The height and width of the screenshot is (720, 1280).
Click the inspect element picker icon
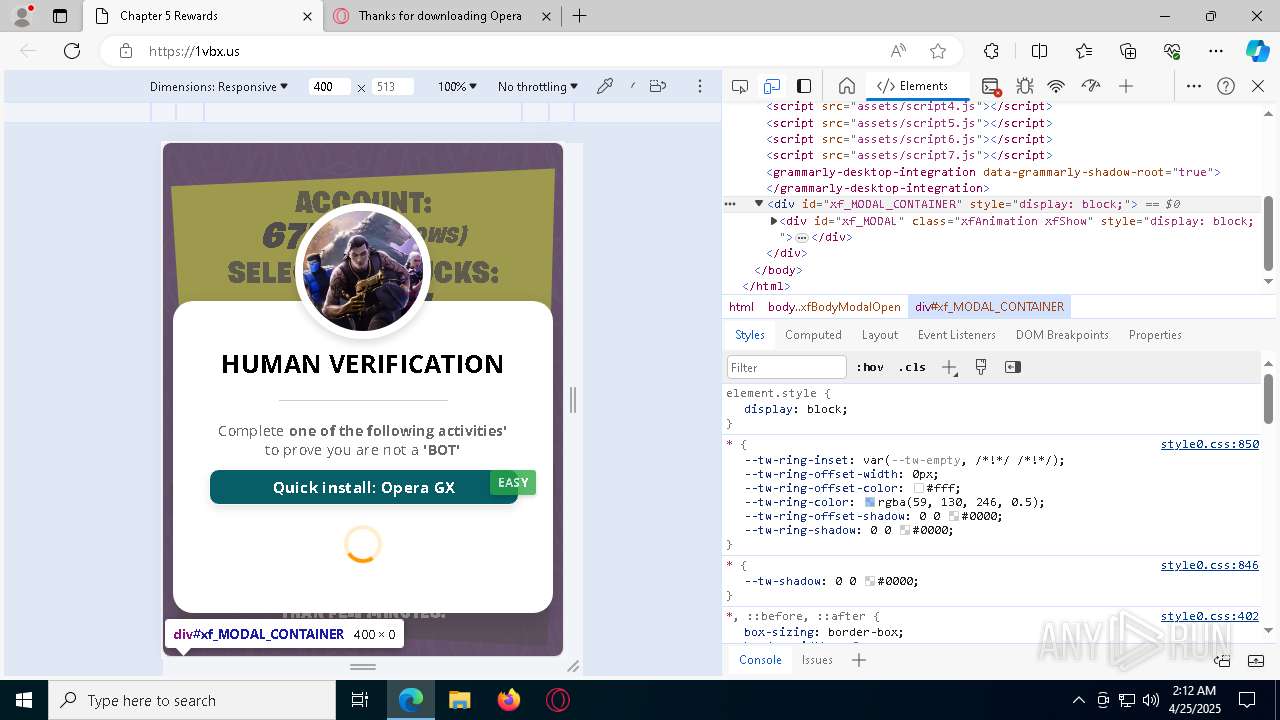point(740,86)
